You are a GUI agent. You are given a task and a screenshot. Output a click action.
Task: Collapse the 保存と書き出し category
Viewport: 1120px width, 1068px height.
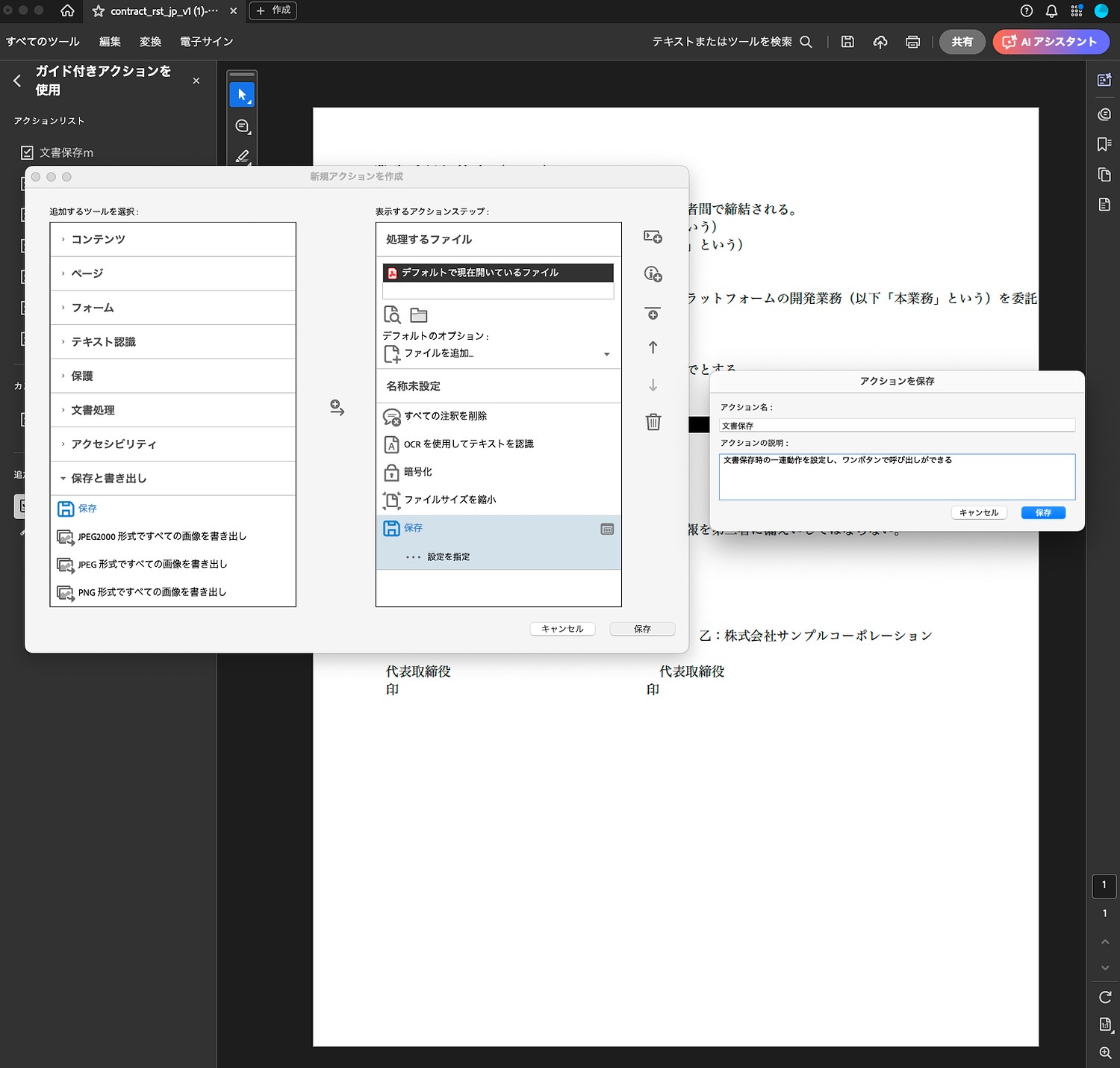pos(63,479)
